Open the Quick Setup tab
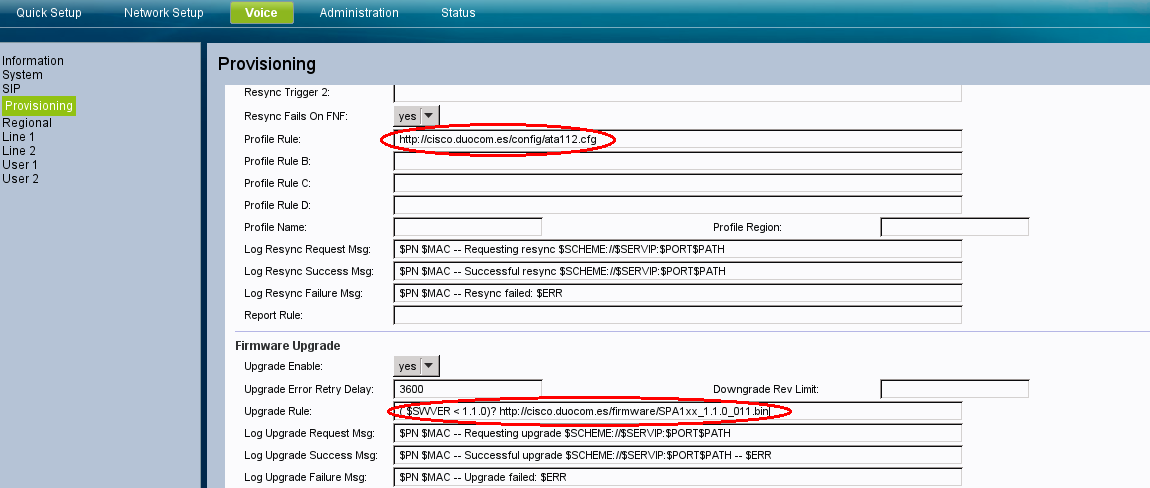The height and width of the screenshot is (488, 1150). click(49, 13)
